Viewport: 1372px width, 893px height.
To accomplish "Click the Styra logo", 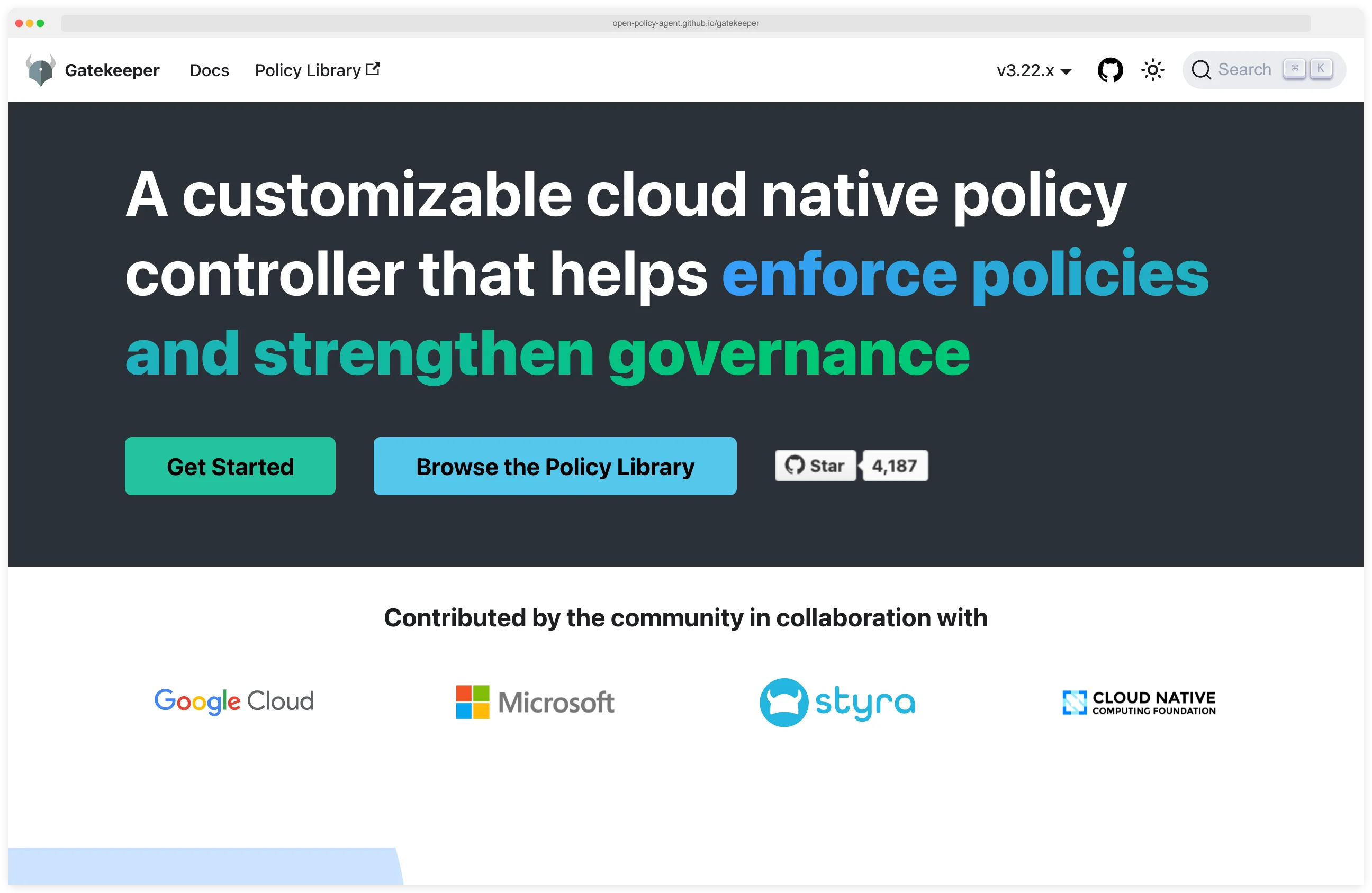I will tap(837, 701).
